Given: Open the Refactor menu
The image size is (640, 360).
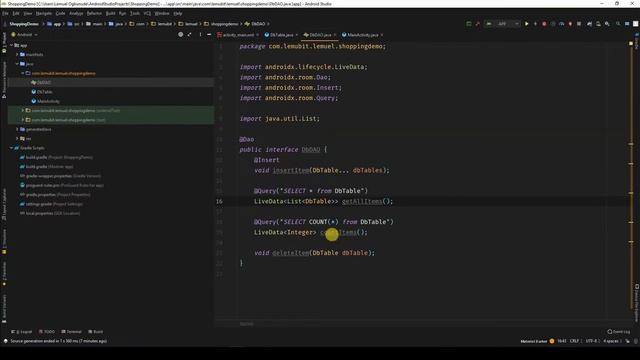Looking at the screenshot, I should 94,13.
